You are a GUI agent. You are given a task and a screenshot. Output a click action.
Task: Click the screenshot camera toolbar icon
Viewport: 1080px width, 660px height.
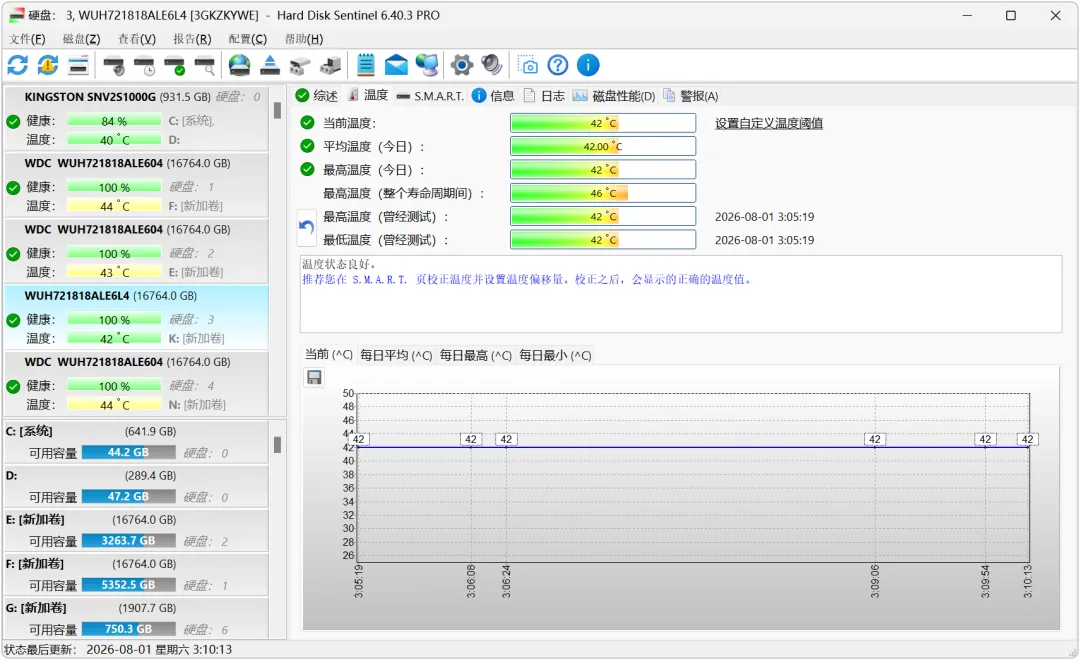point(528,65)
